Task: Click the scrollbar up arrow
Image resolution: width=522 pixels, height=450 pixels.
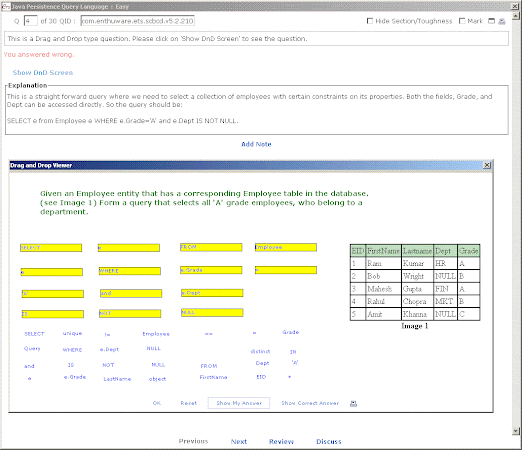Action: (x=516, y=16)
